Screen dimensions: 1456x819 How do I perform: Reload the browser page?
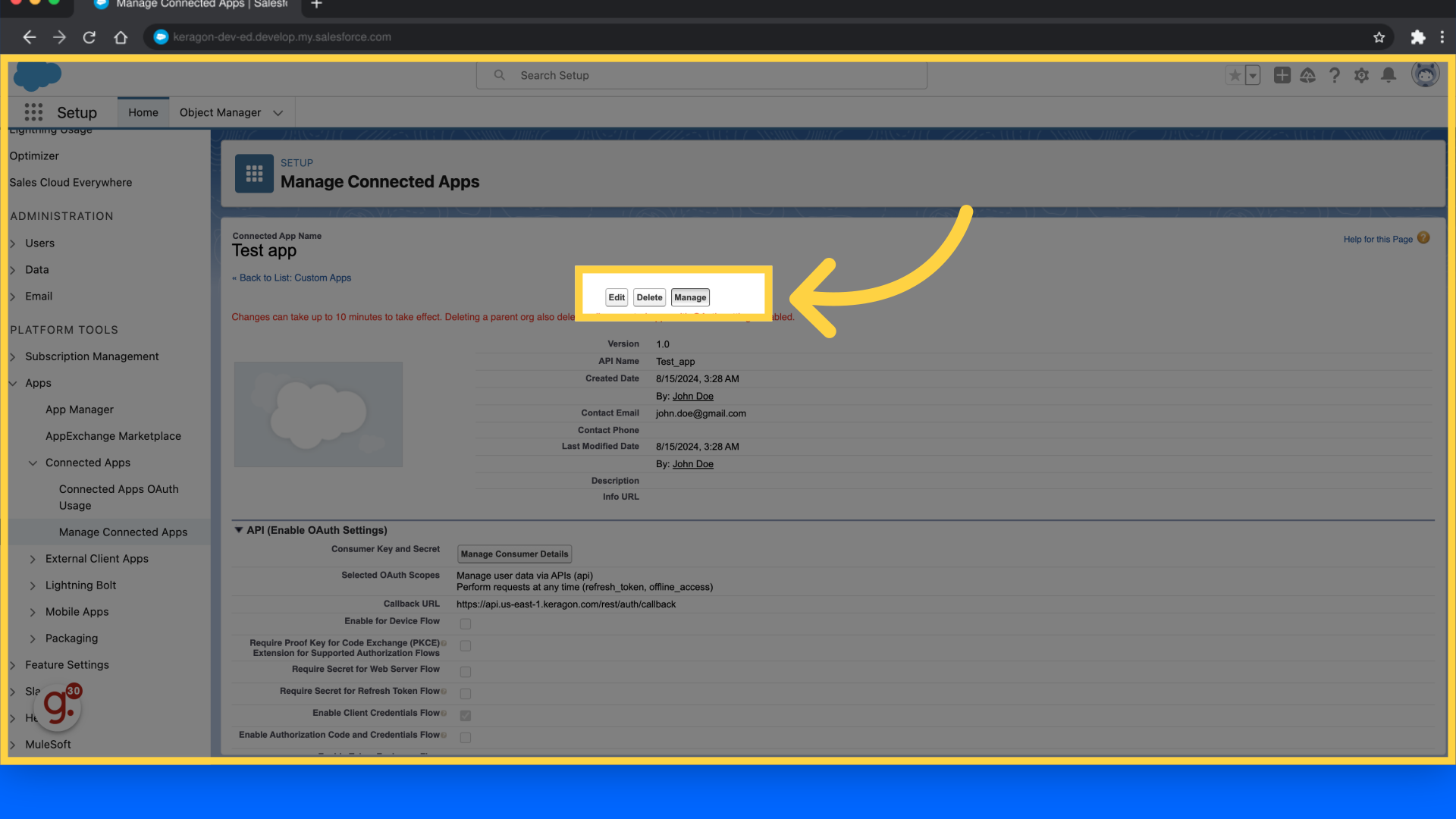pyautogui.click(x=89, y=37)
